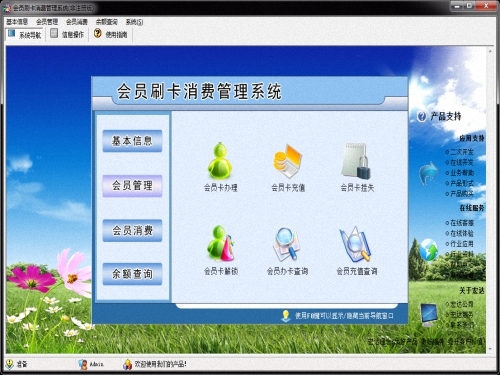Click the application icon in title bar
The width and height of the screenshot is (500, 375).
(x=7, y=8)
